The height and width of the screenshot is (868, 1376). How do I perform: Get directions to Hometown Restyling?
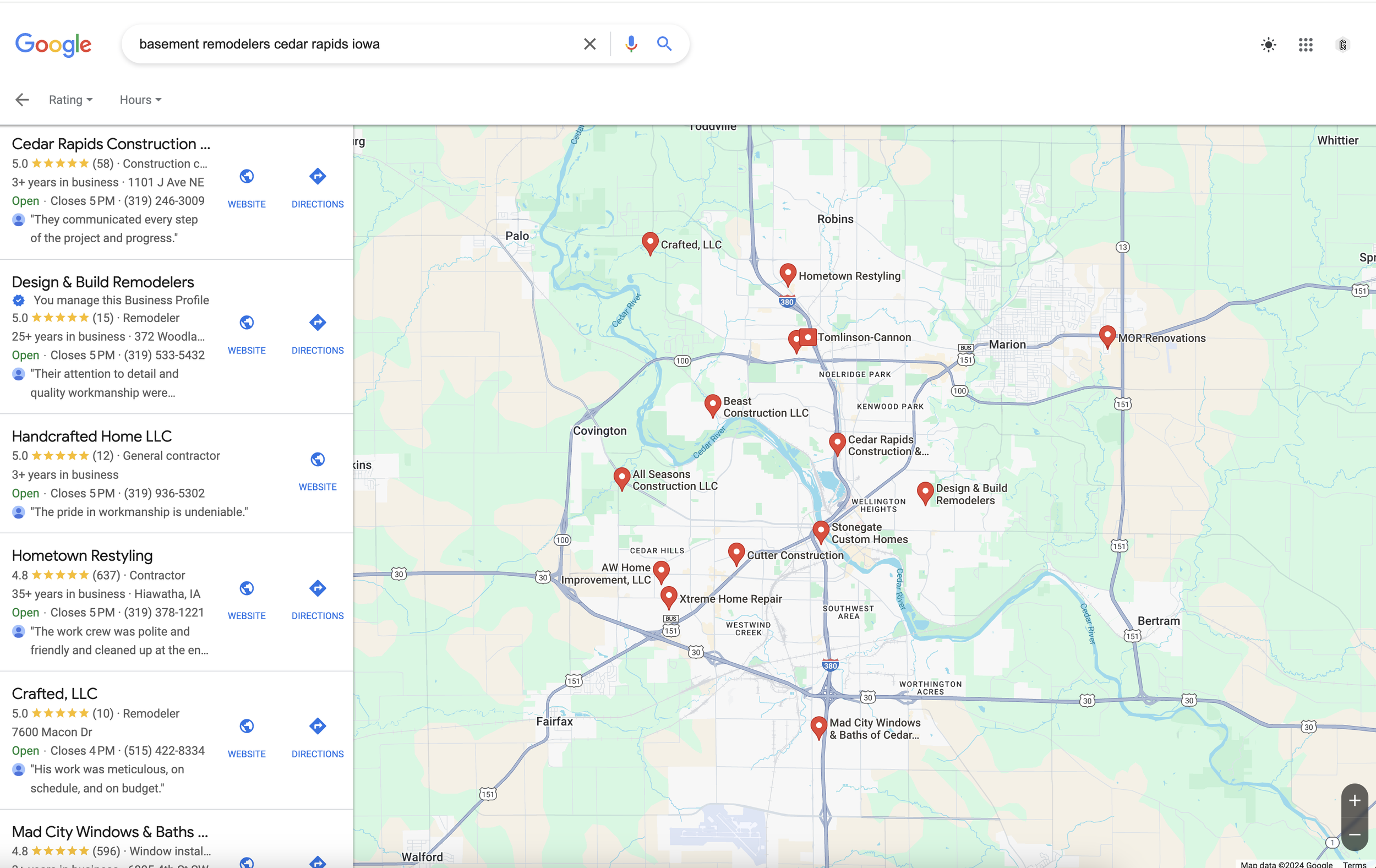click(x=317, y=588)
